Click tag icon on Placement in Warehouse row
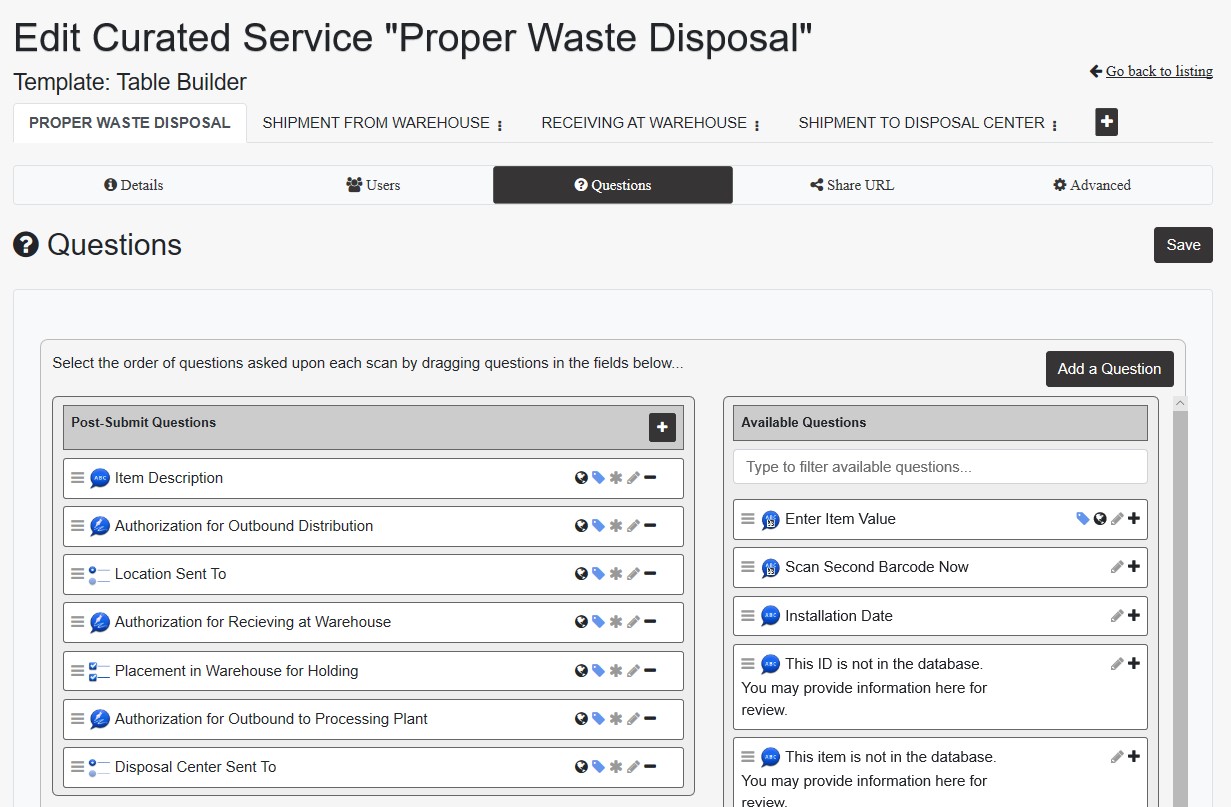The width and height of the screenshot is (1231, 807). tap(598, 671)
